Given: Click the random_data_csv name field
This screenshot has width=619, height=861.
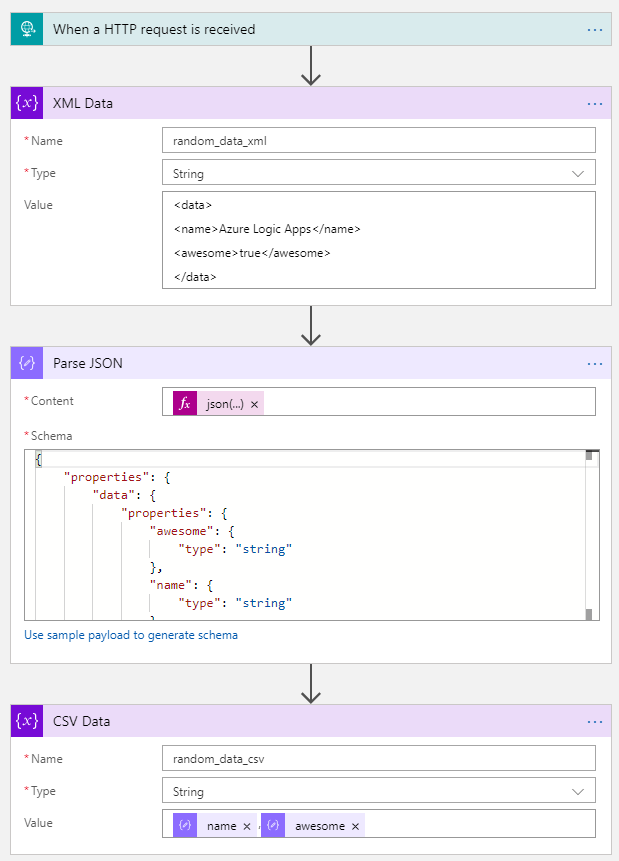Looking at the screenshot, I should click(x=378, y=758).
